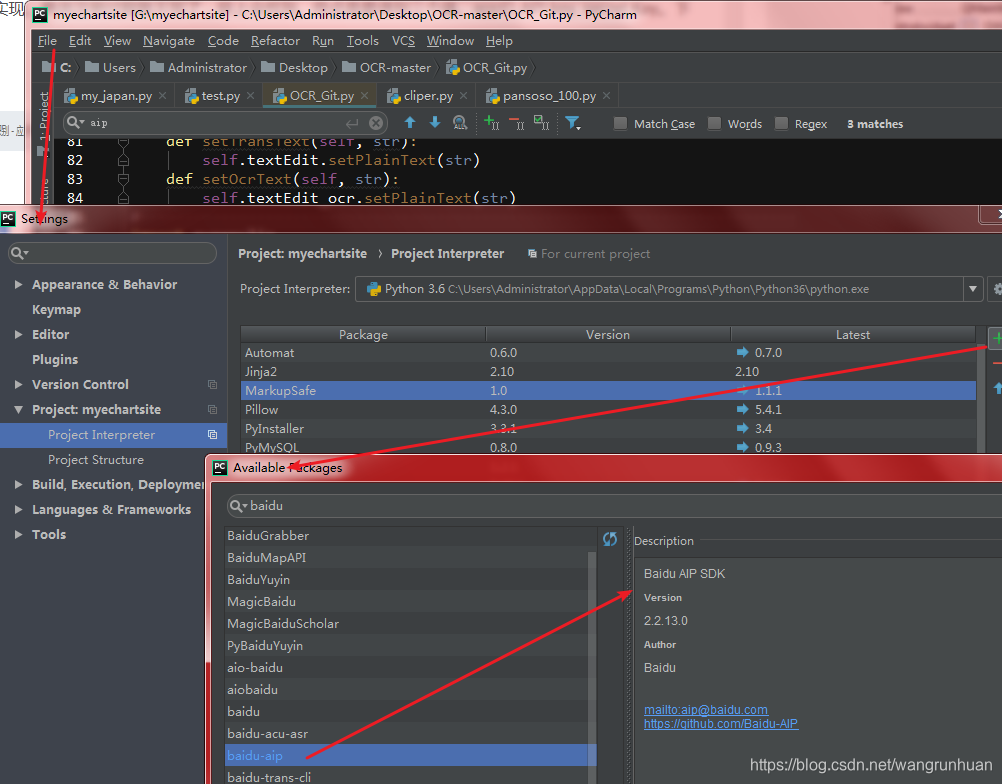Click Find All magnifier icon in find bar
The height and width of the screenshot is (784, 1002).
pos(459,123)
